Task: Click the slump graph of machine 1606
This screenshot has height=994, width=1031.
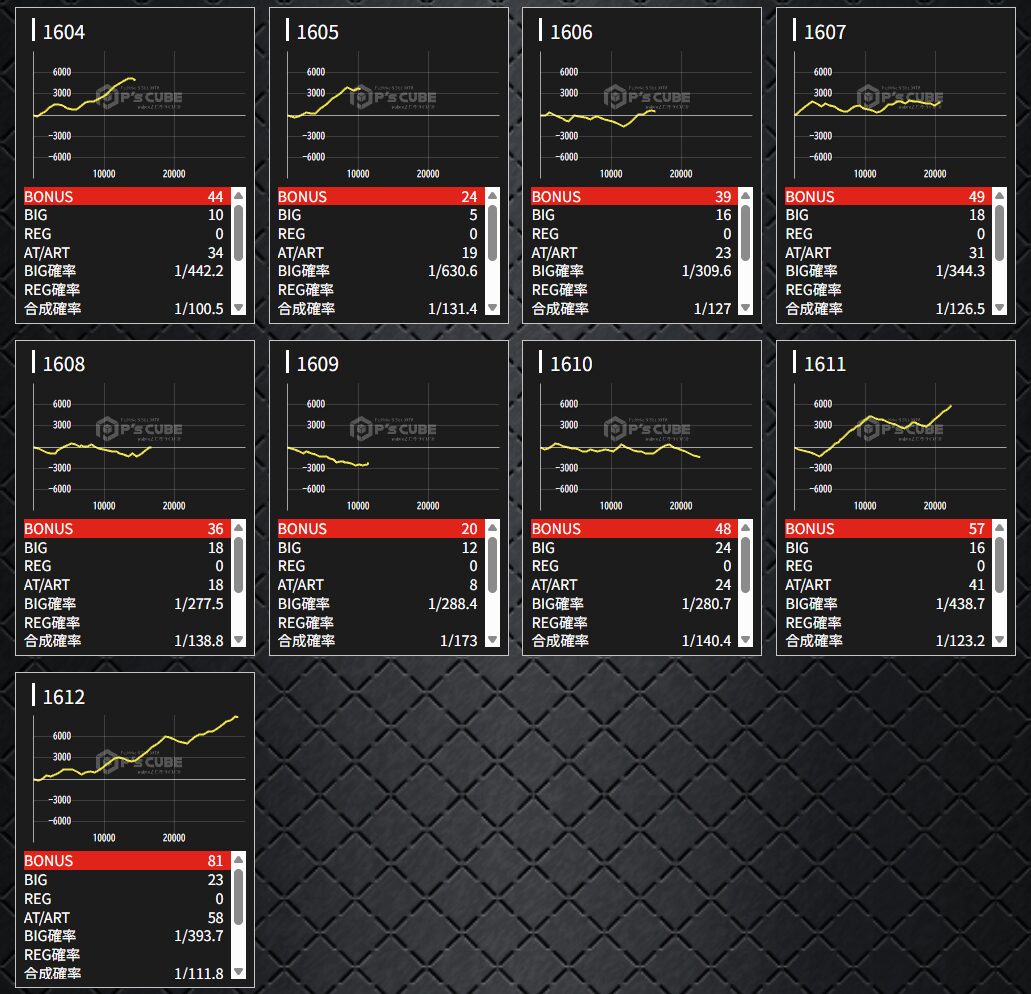Action: [646, 116]
